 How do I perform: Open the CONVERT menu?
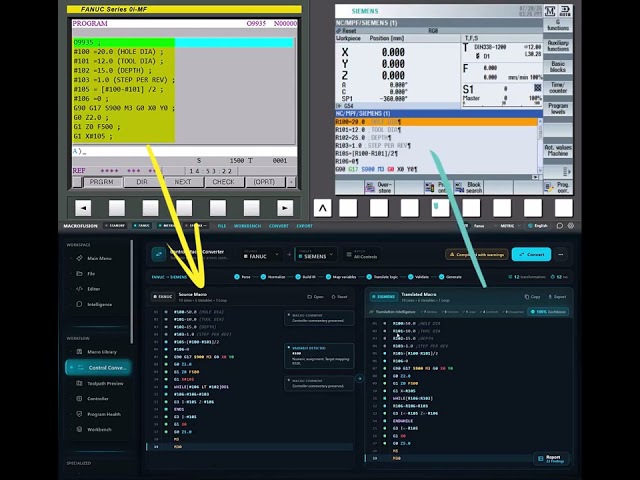pos(279,226)
